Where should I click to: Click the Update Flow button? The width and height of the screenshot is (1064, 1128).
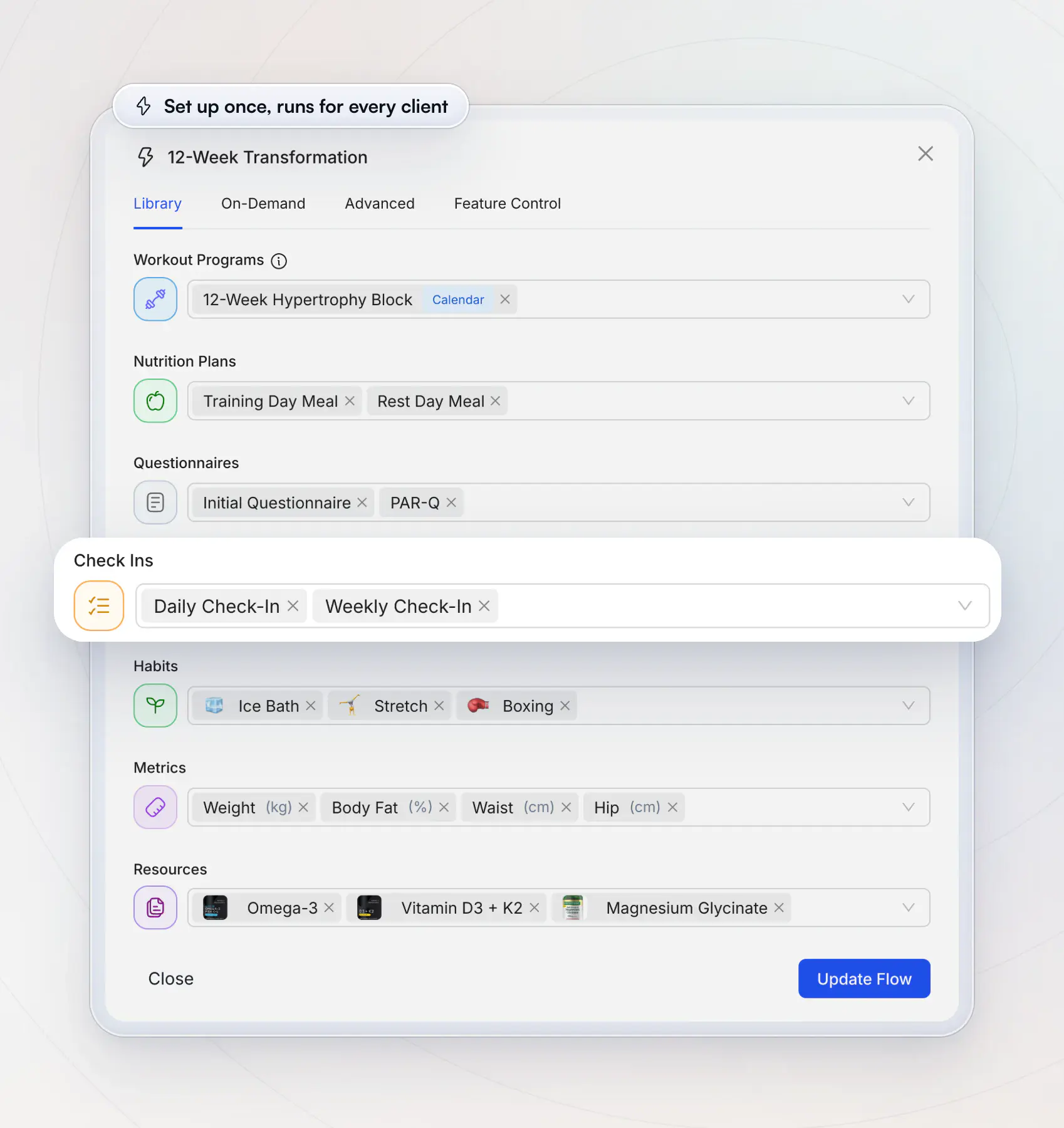864,978
